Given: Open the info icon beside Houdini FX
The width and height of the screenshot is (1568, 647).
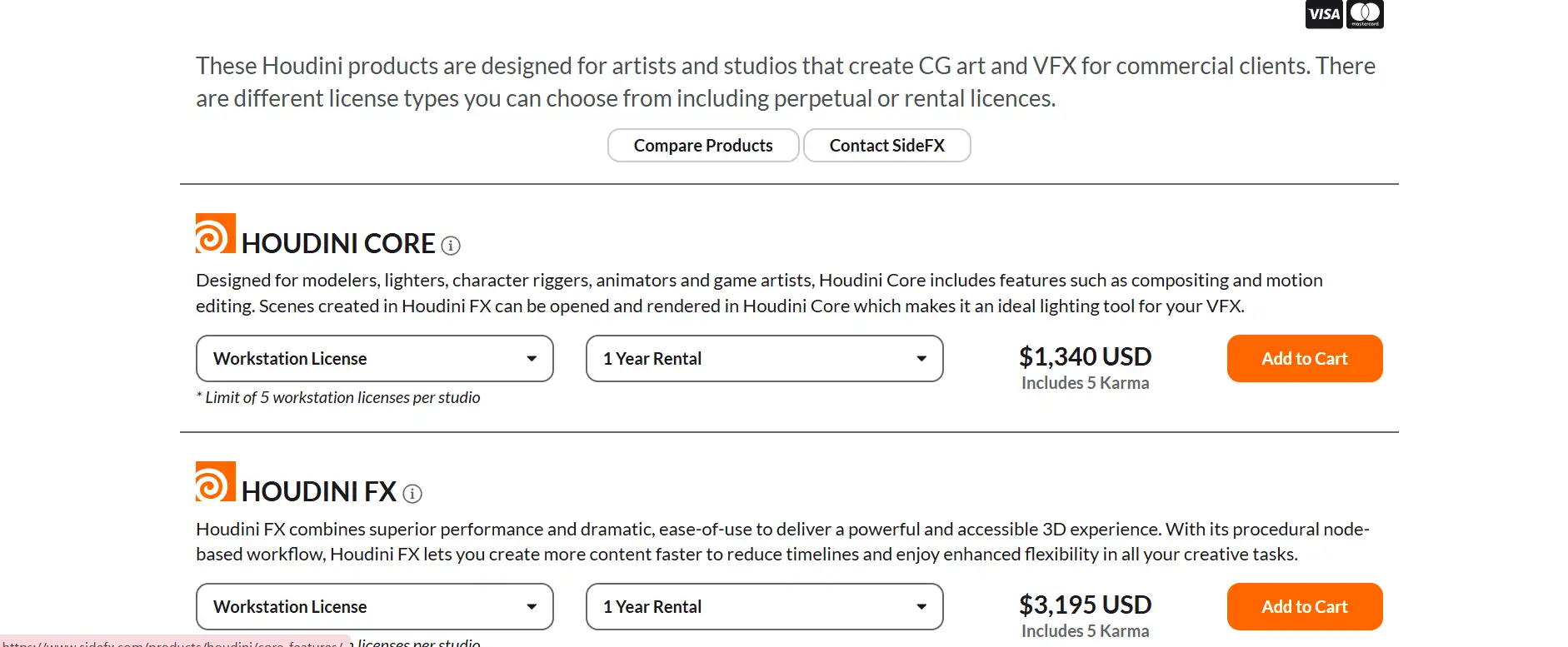Looking at the screenshot, I should 412,494.
